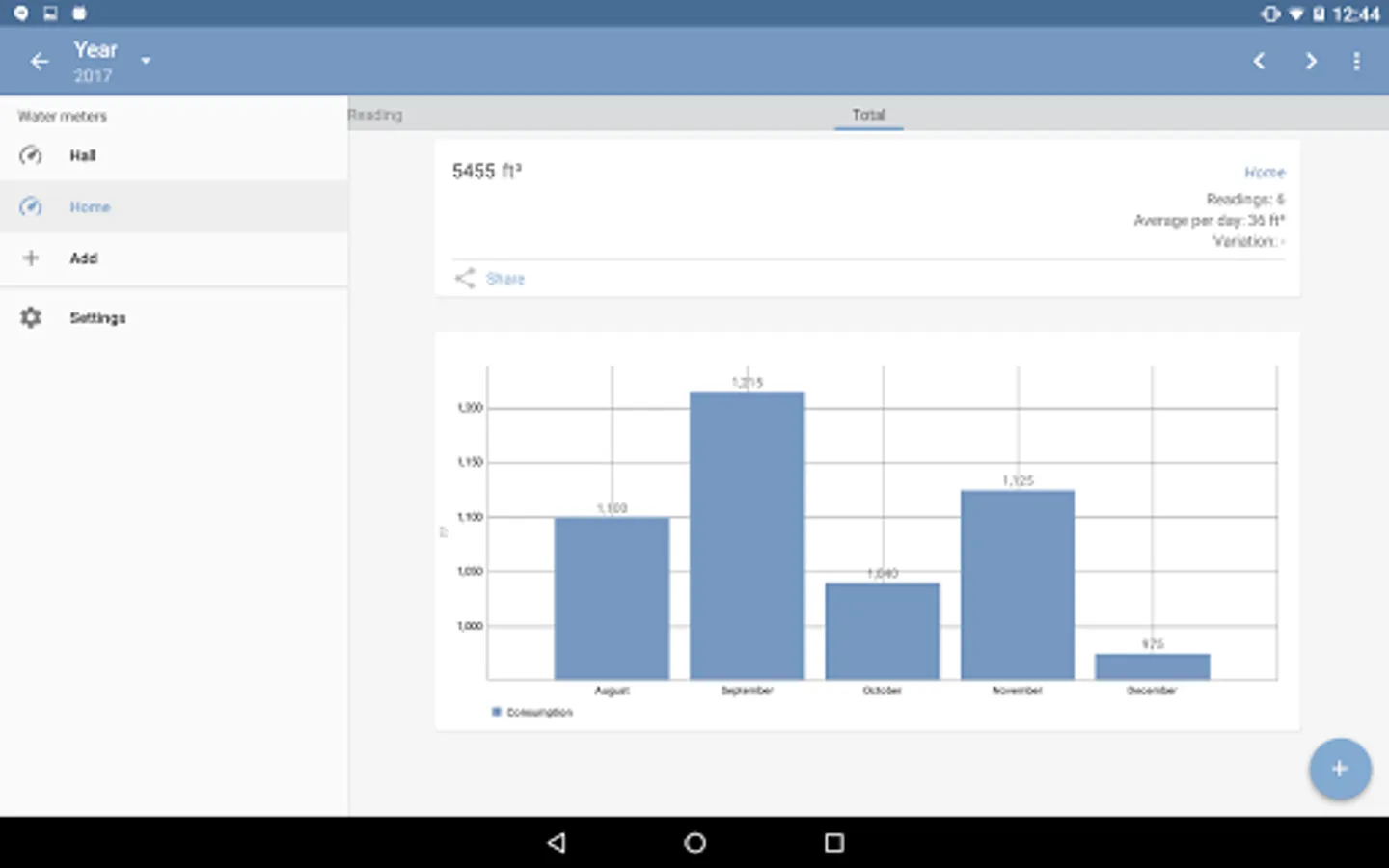Select the Hall water meter
This screenshot has width=1389, height=868.
(174, 155)
